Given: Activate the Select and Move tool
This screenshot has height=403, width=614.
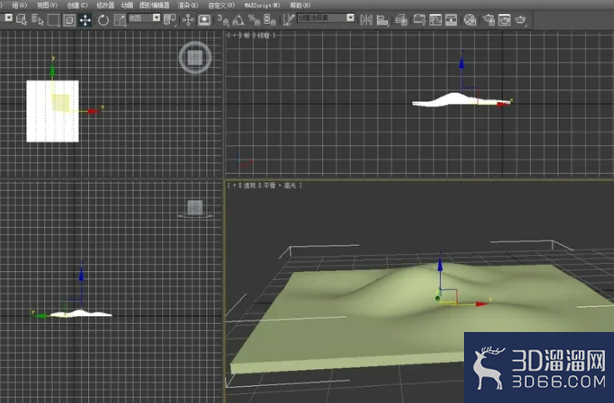Looking at the screenshot, I should 85,20.
